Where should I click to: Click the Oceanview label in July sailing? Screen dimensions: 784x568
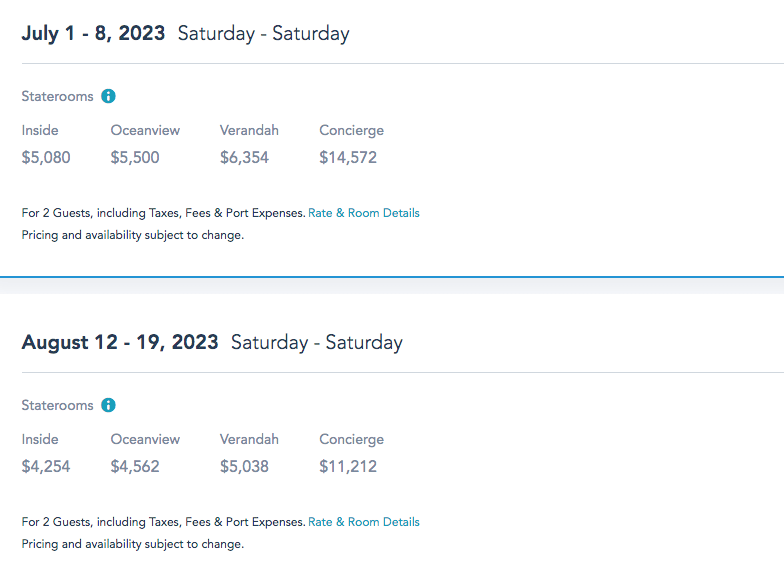pos(145,130)
